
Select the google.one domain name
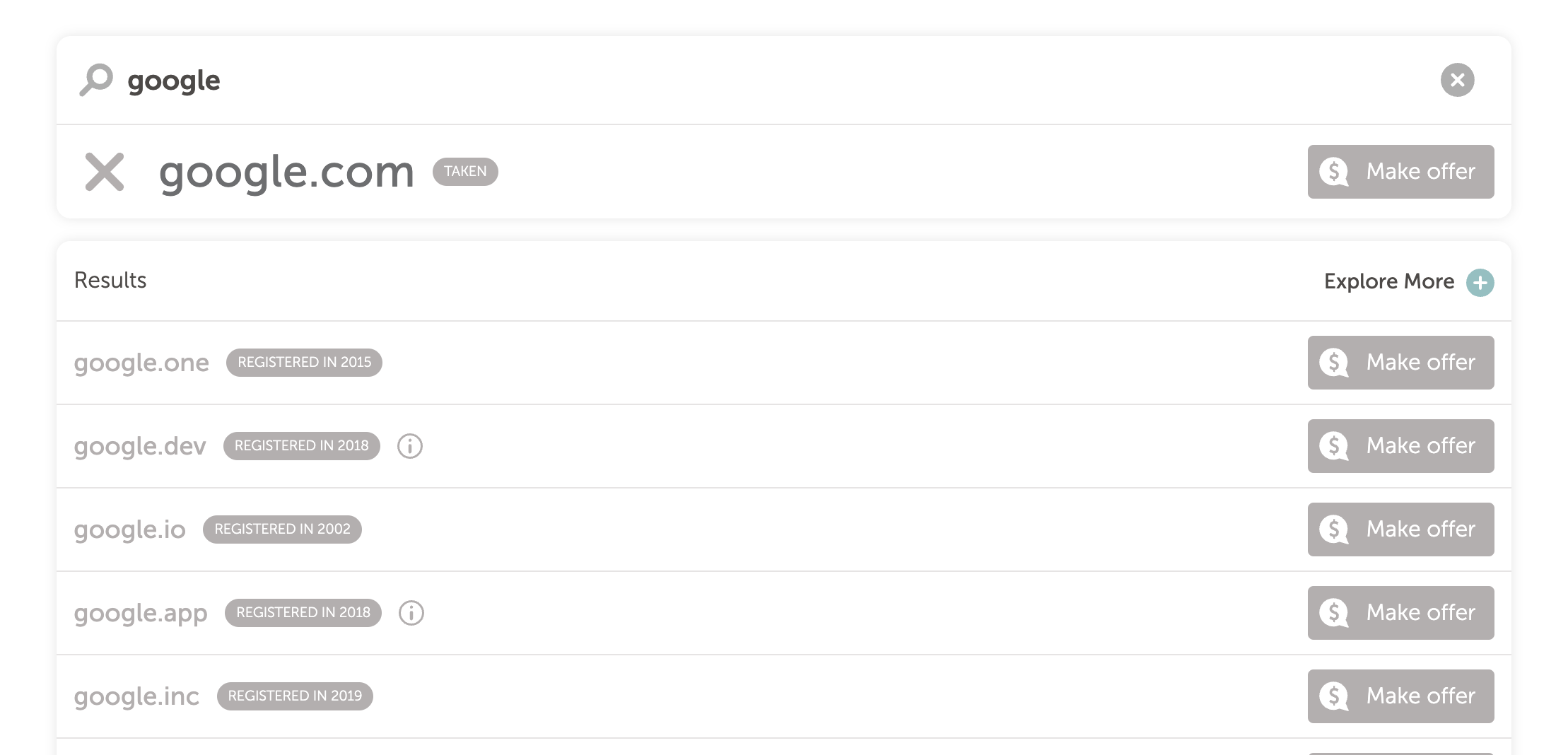click(141, 363)
